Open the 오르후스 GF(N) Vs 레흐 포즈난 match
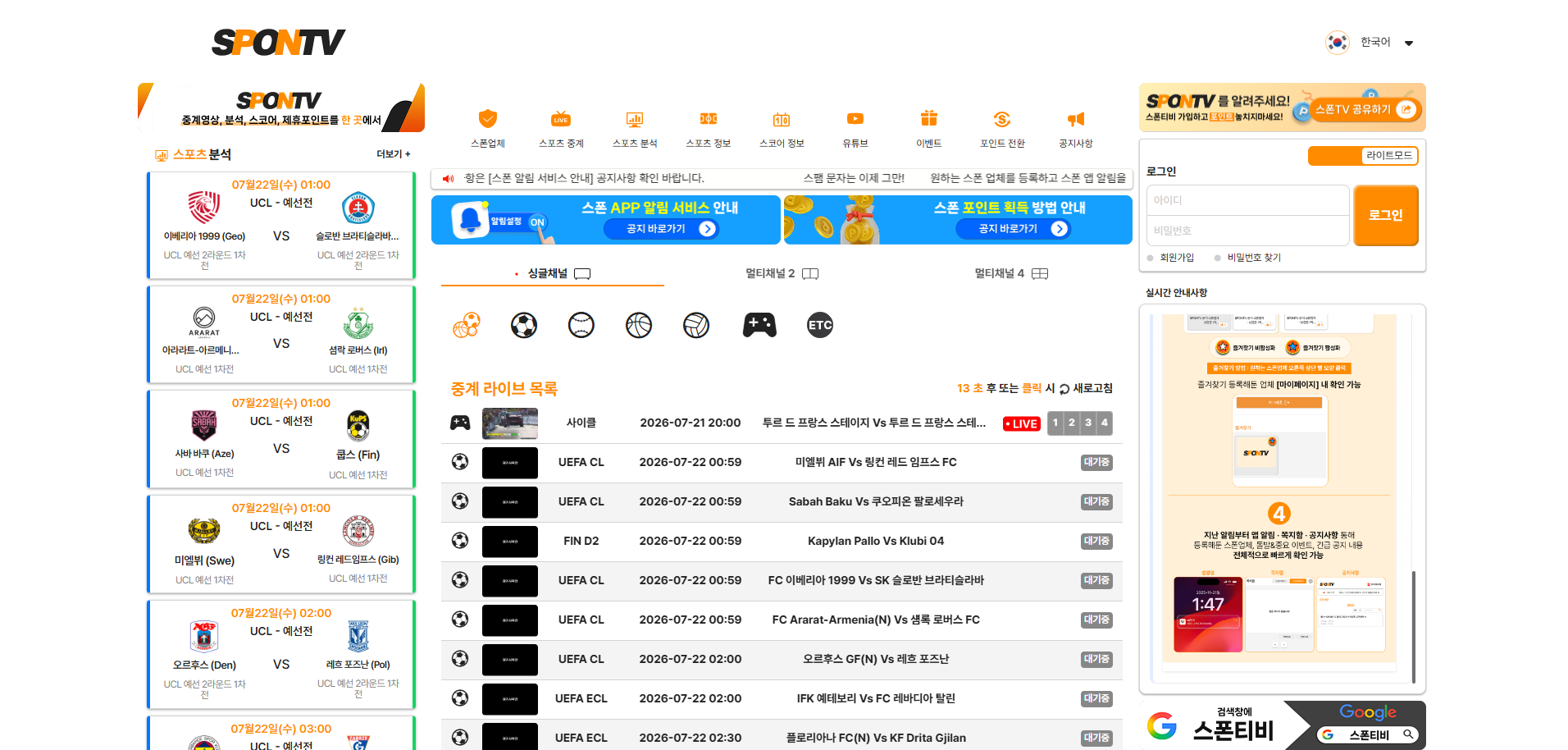Viewport: 1568px width, 750px height. tap(876, 659)
